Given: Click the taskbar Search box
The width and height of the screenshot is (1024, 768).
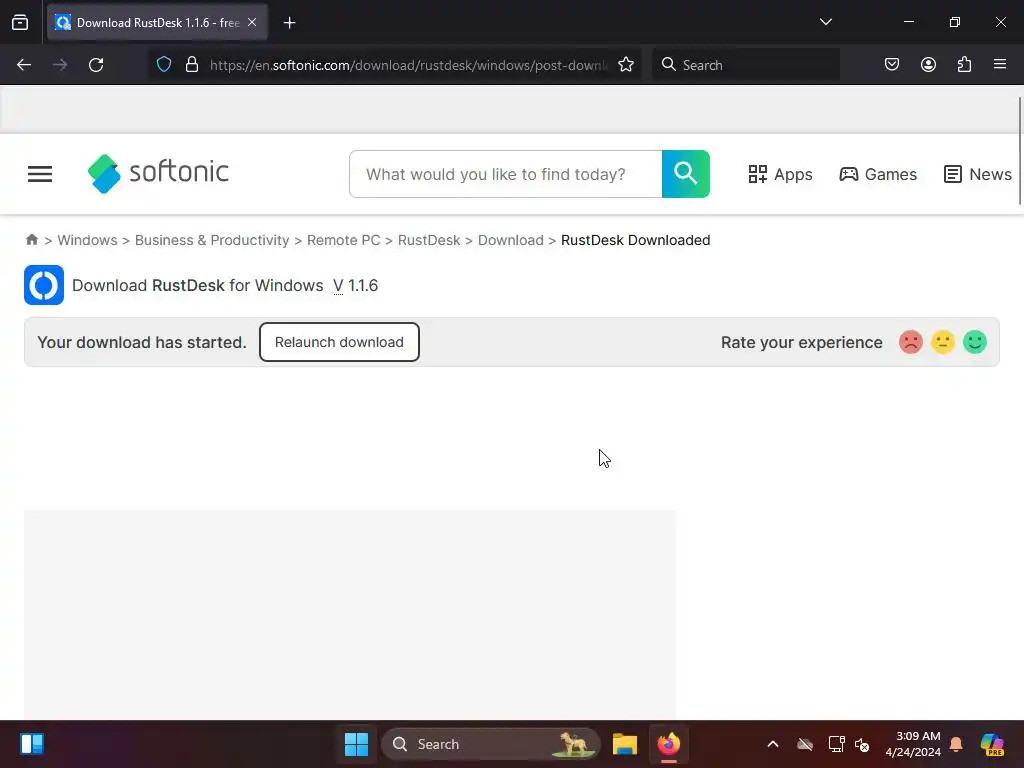Looking at the screenshot, I should [x=490, y=744].
